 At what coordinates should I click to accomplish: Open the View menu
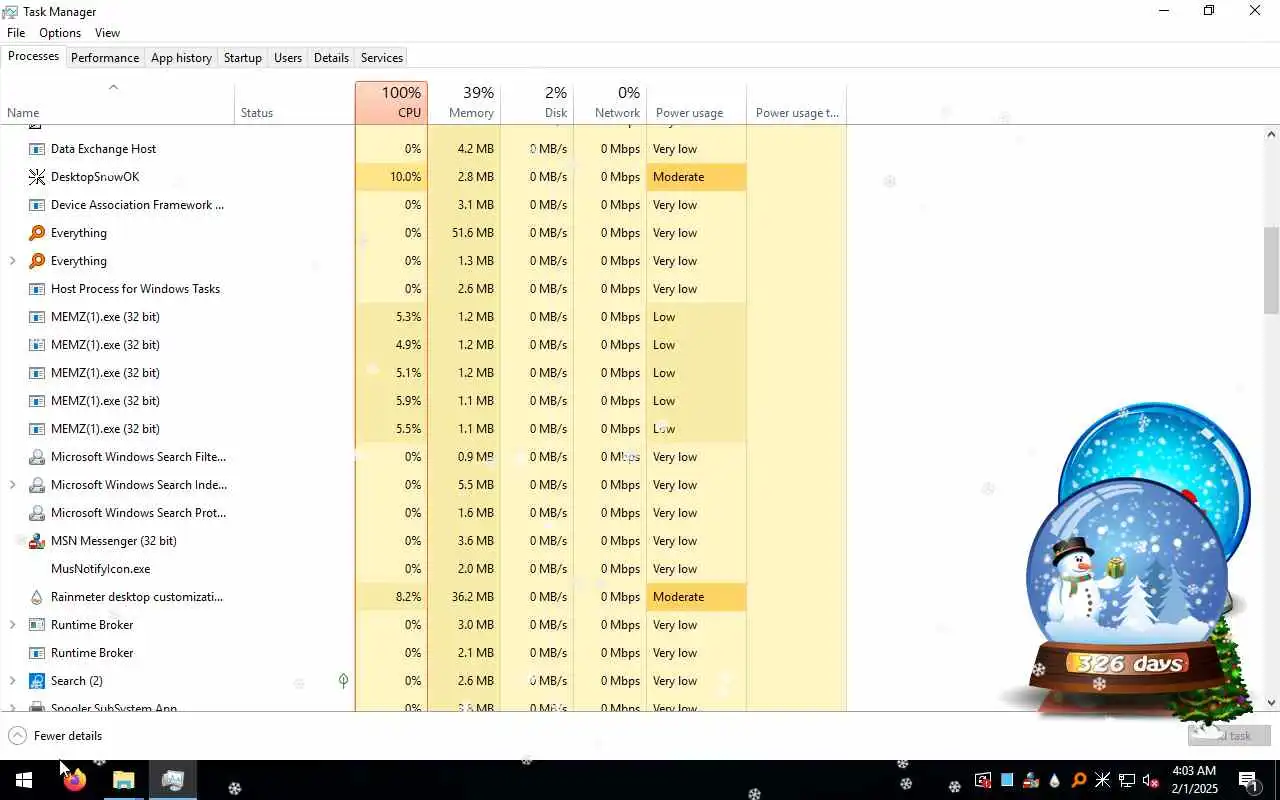pos(107,33)
